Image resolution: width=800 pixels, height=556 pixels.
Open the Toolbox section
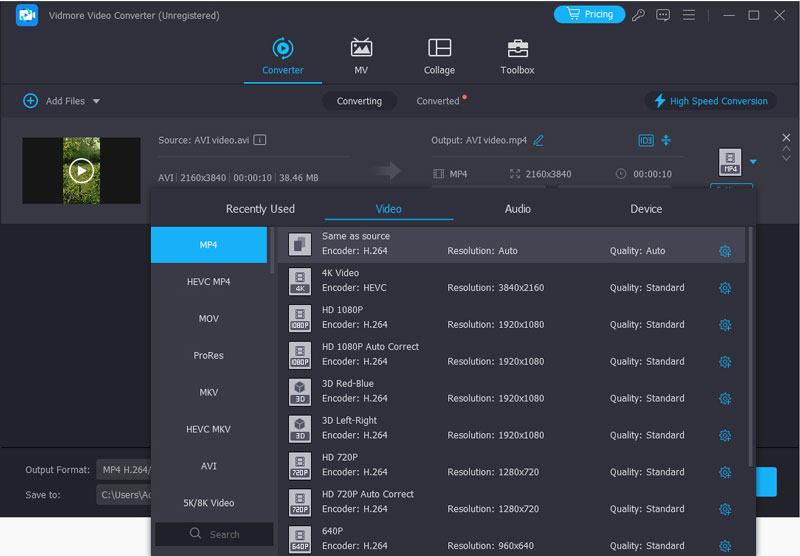pyautogui.click(x=517, y=56)
